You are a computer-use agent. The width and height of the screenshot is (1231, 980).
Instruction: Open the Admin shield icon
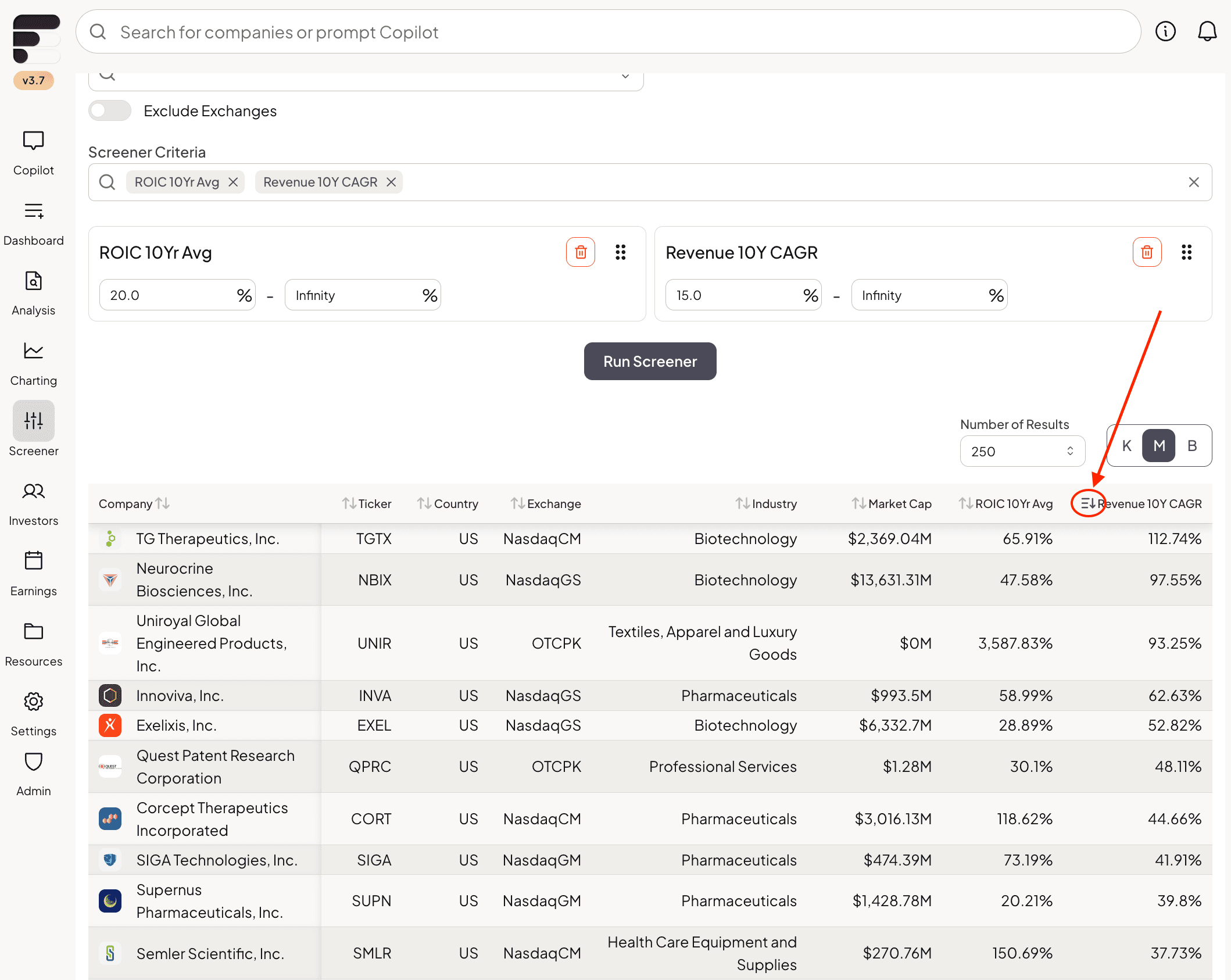(x=33, y=761)
